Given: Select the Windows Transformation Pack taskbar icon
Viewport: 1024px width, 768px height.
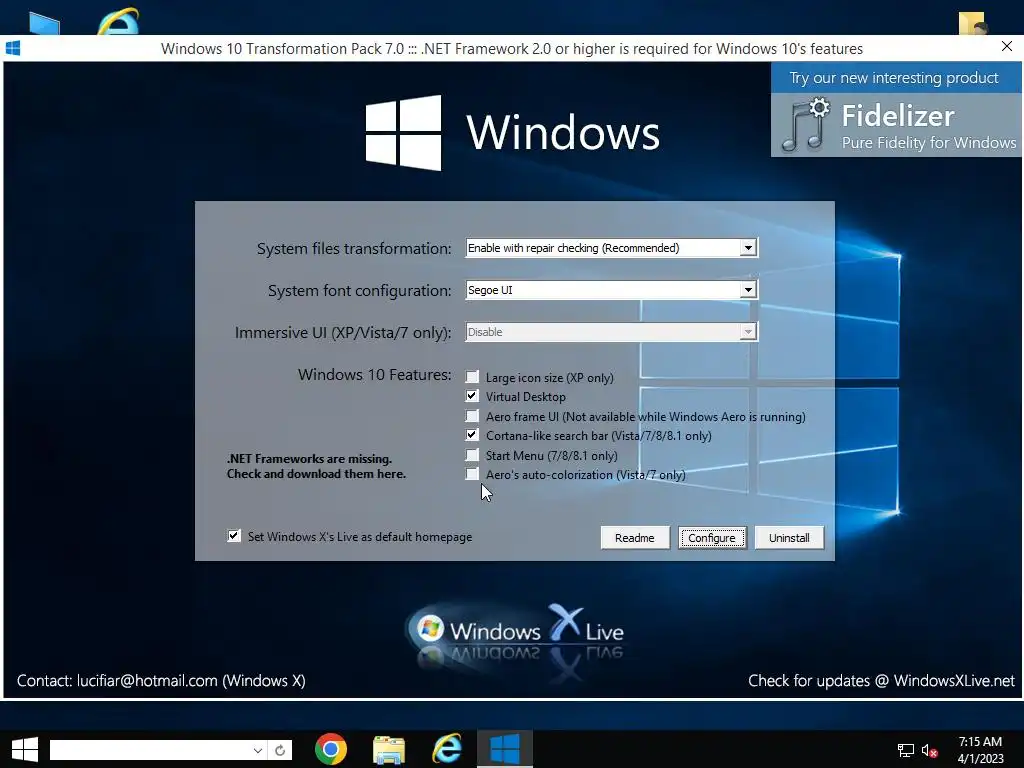Looking at the screenshot, I should click(x=505, y=749).
